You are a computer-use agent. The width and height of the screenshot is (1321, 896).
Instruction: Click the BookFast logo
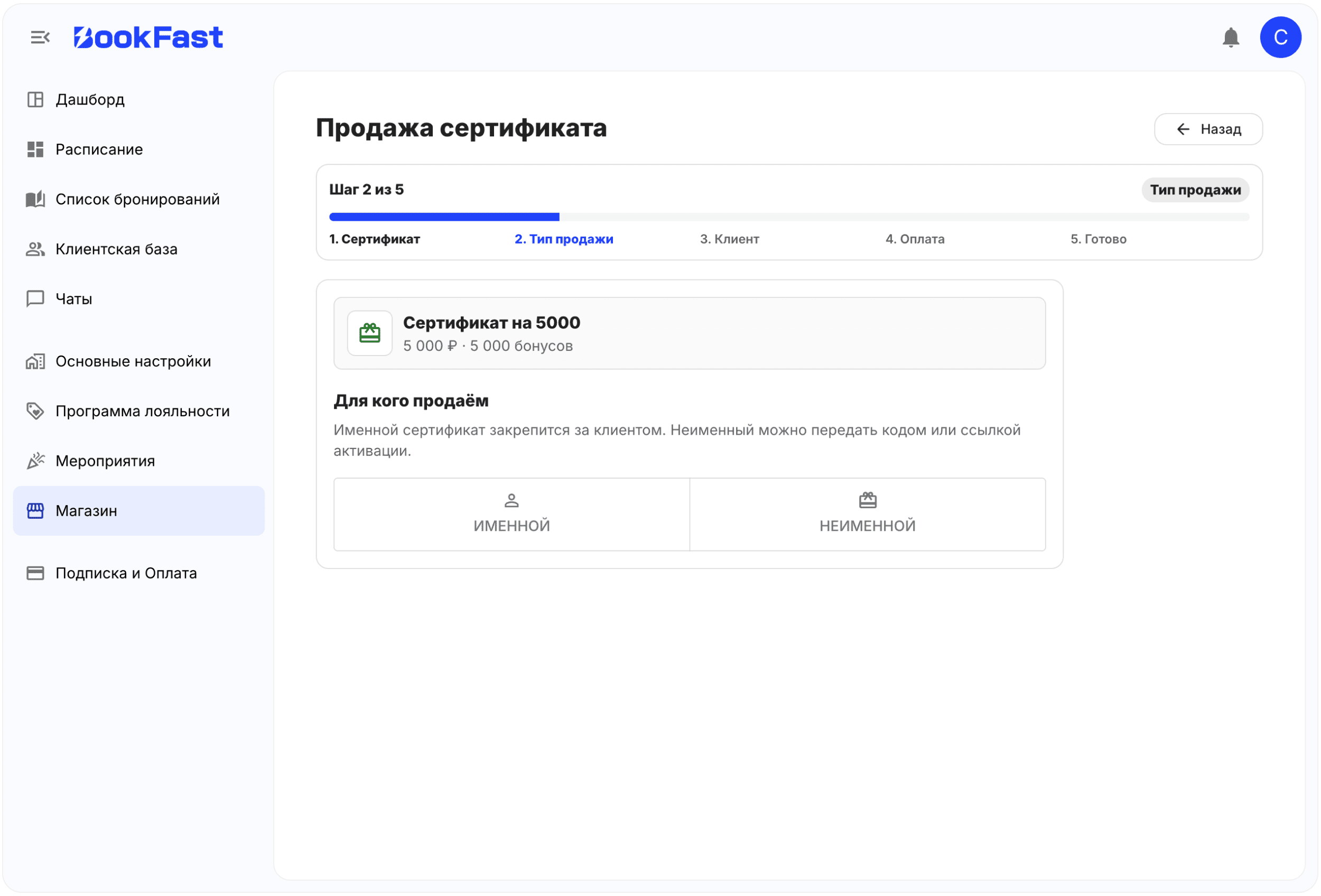[x=148, y=38]
